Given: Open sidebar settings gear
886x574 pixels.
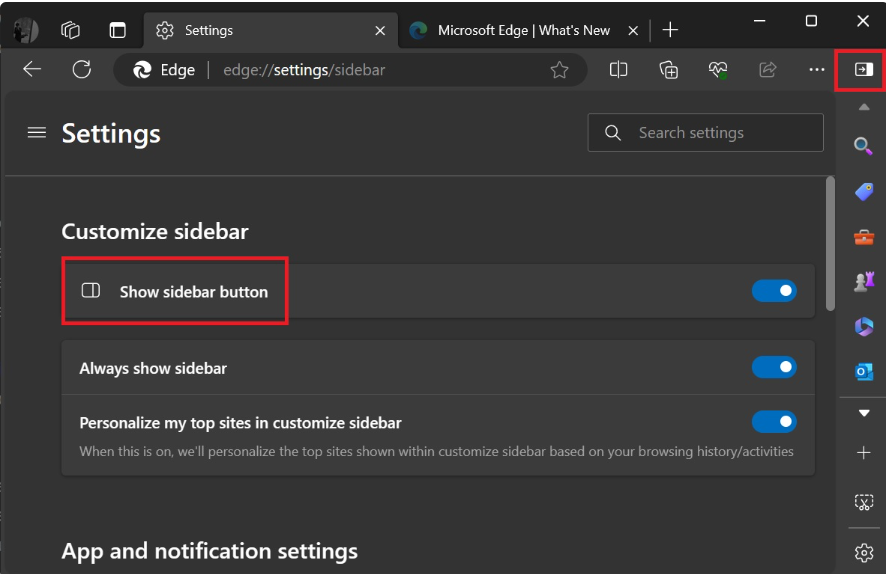Looking at the screenshot, I should (863, 553).
